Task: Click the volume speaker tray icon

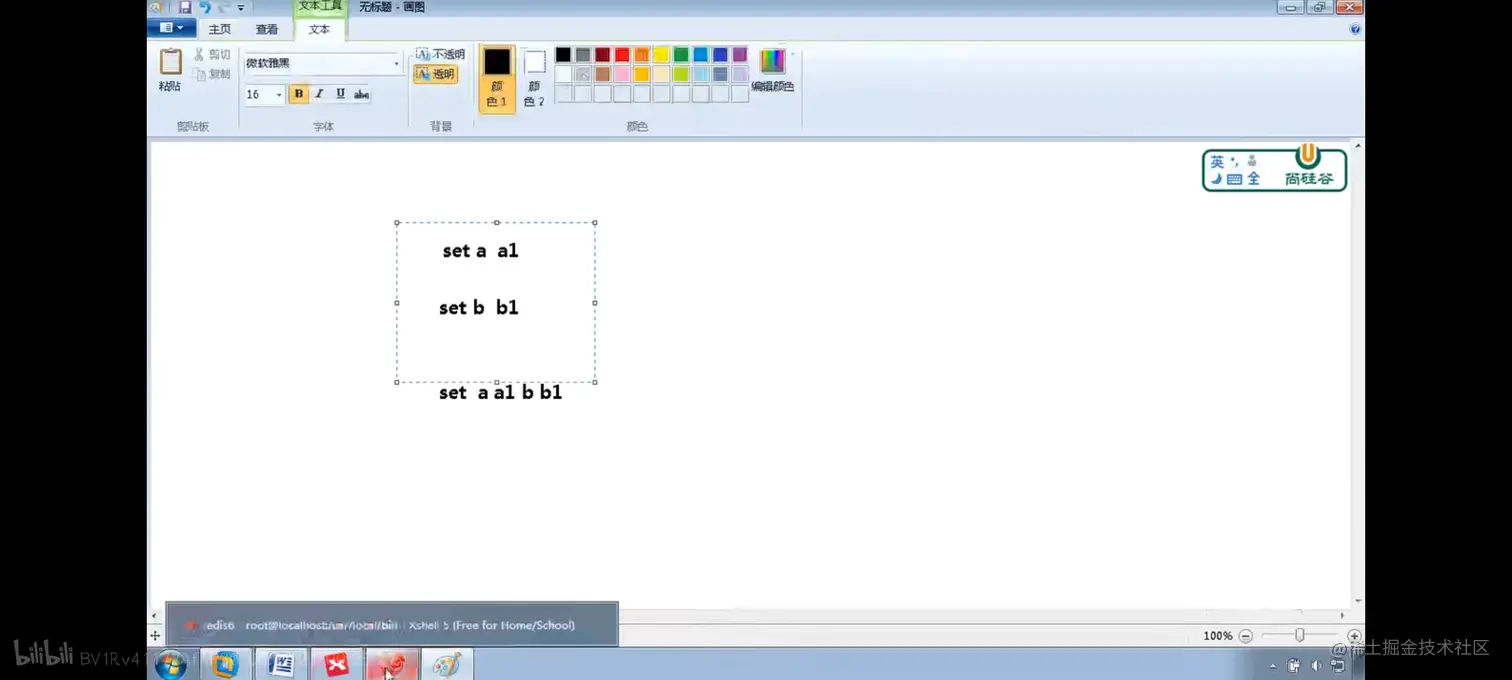Action: (1316, 665)
